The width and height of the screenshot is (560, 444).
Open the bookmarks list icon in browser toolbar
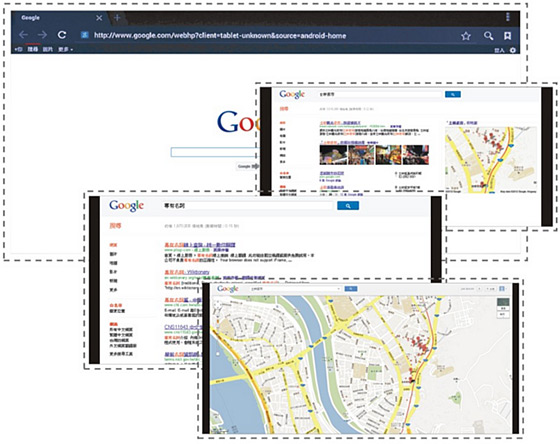pos(508,36)
